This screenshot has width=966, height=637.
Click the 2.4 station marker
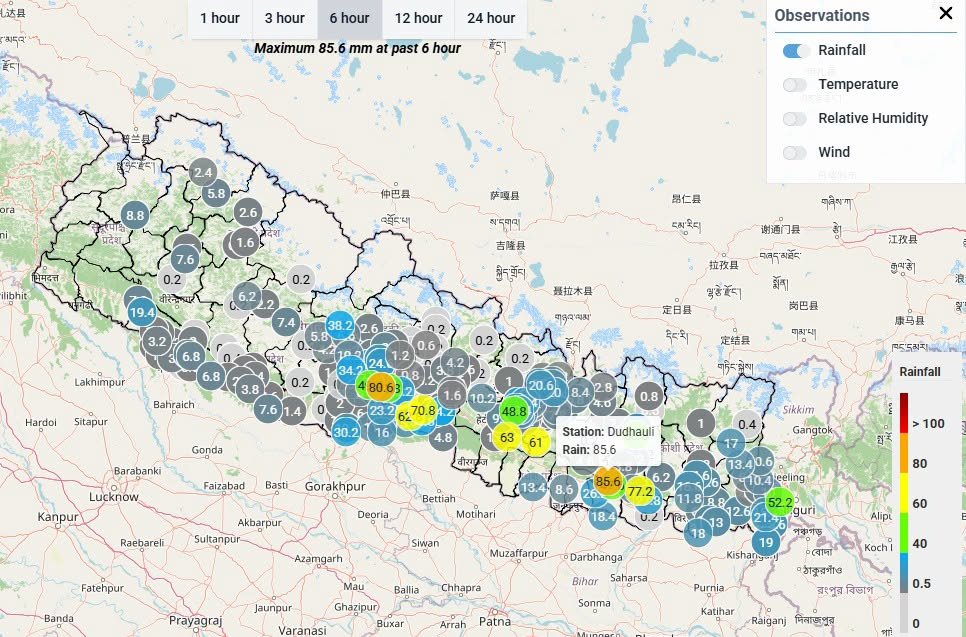pos(203,172)
